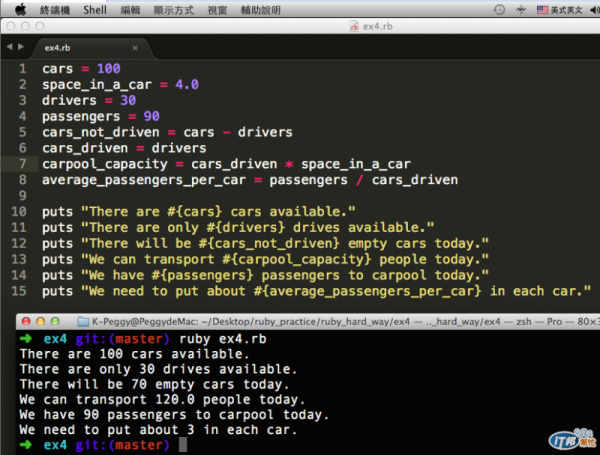Click line number 15 in the gutter
Screen dimensions: 600x455
pyautogui.click(x=19, y=291)
